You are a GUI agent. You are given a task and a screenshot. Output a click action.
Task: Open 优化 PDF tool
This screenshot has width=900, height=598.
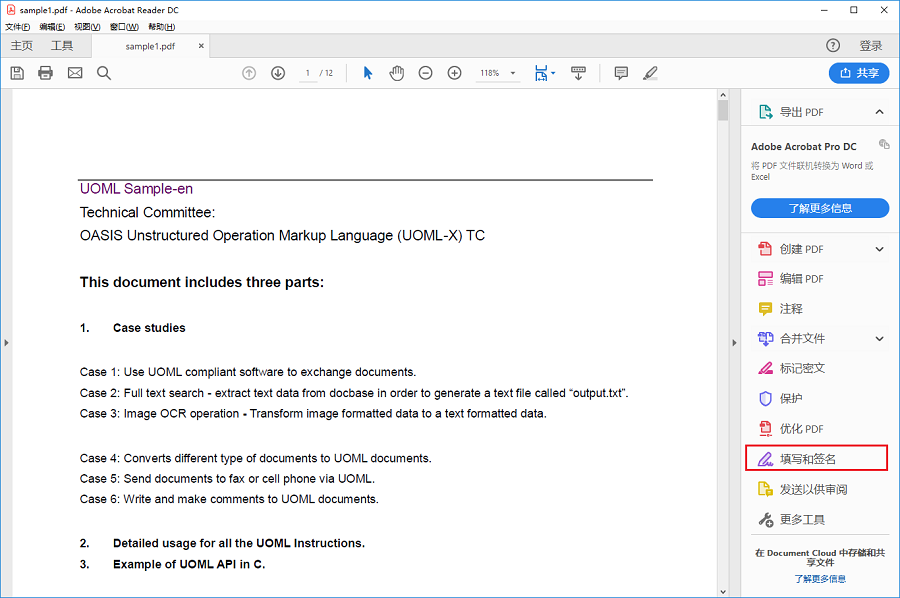click(x=791, y=429)
